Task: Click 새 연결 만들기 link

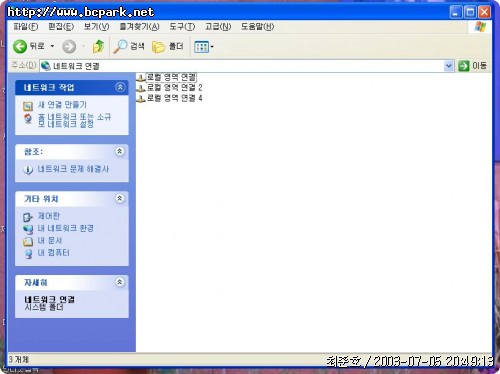Action: [x=62, y=105]
